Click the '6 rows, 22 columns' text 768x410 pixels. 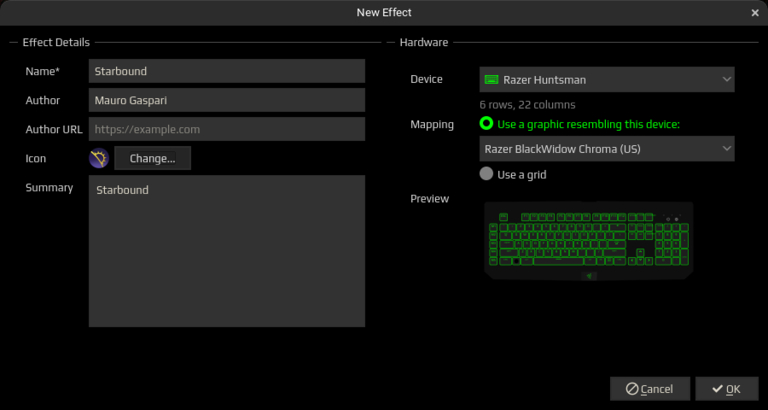click(x=528, y=105)
